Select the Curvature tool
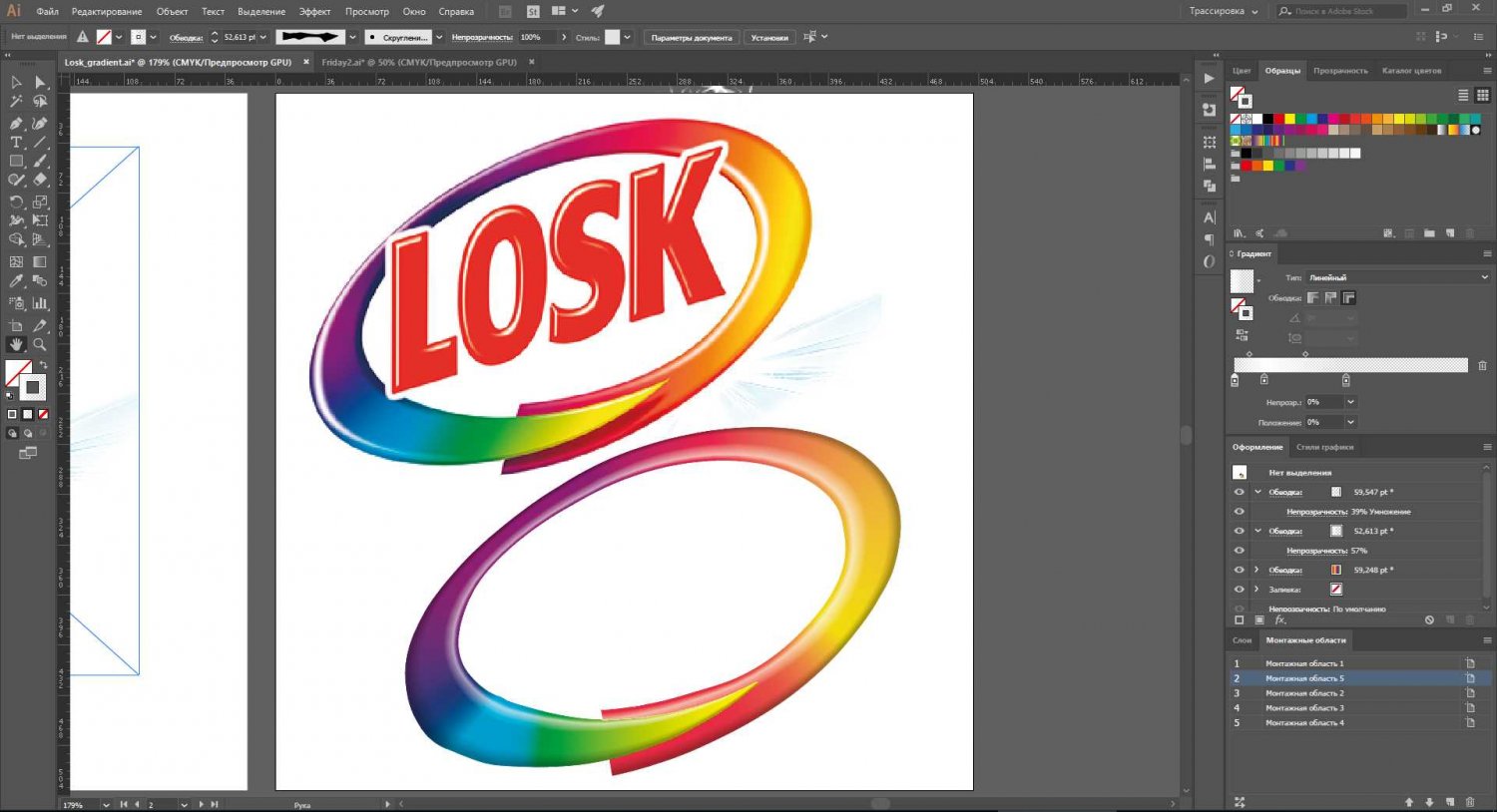1497x812 pixels. tap(40, 124)
